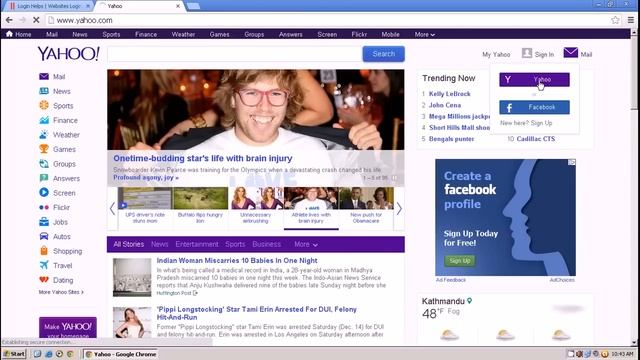This screenshot has width=640, height=360.
Task: Open trending topic Kelly LeBrock
Action: (449, 93)
